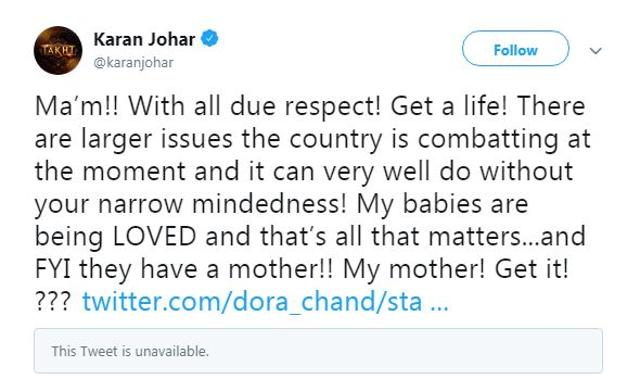
Task: Open the twitter.com/dora_chand/sta link
Action: 252,302
